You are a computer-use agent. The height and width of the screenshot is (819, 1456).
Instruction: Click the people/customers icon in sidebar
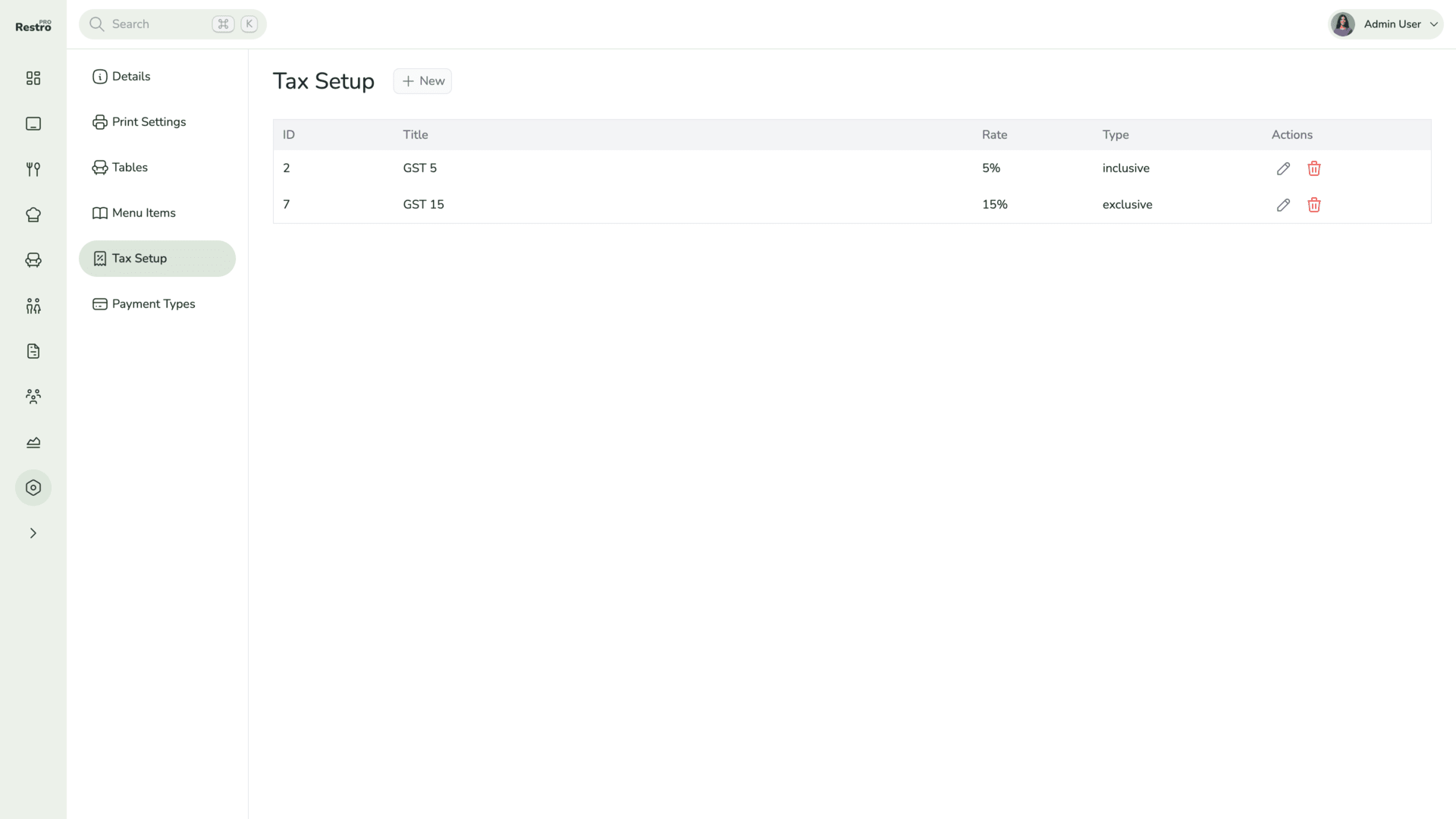tap(33, 306)
